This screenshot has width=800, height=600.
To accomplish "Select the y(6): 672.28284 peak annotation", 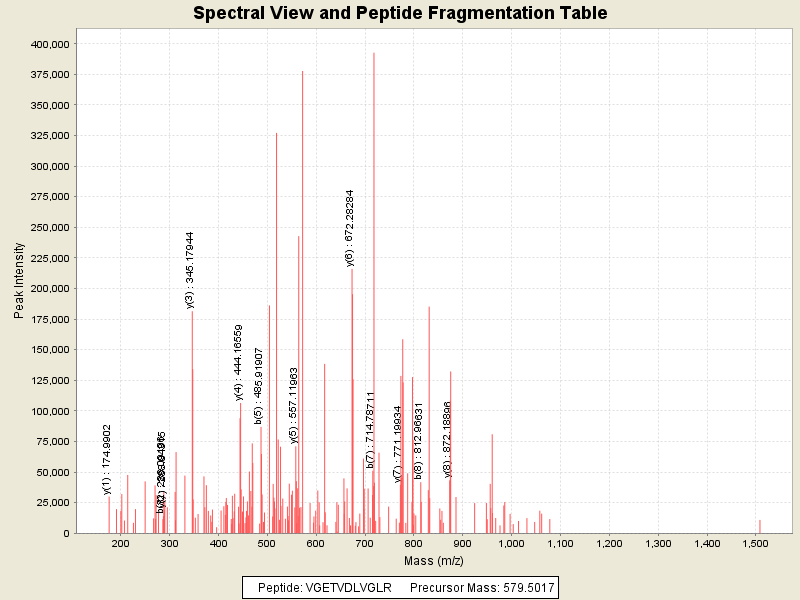I will coord(350,230).
